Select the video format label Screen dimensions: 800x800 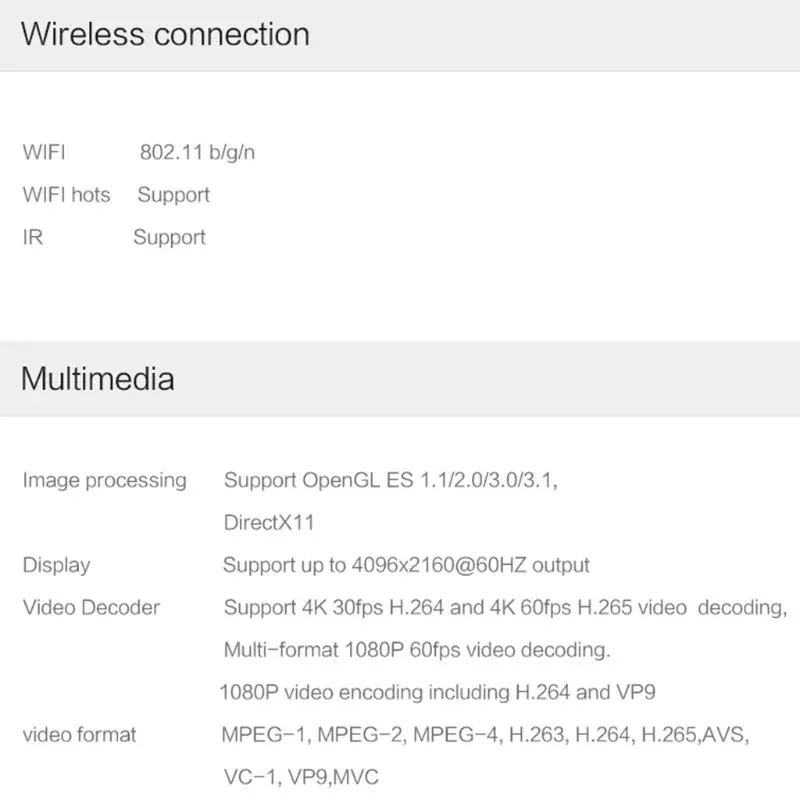(79, 735)
